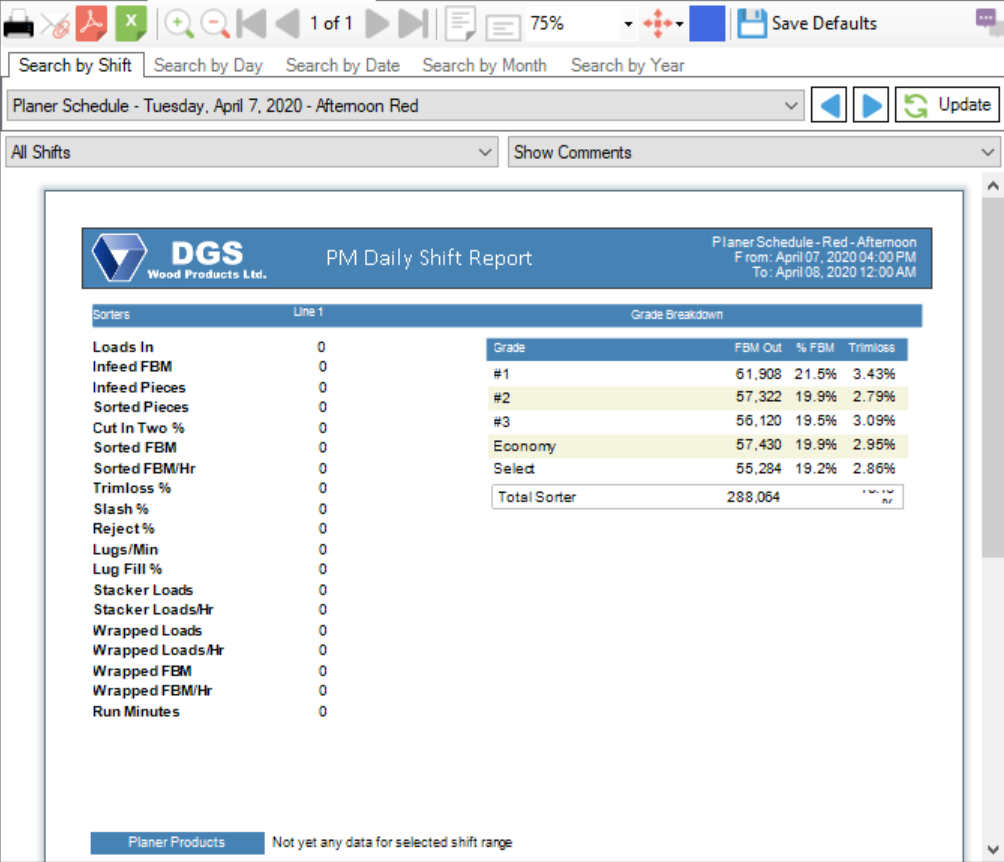
Task: Open the zoom percentage dropdown
Action: (x=628, y=23)
